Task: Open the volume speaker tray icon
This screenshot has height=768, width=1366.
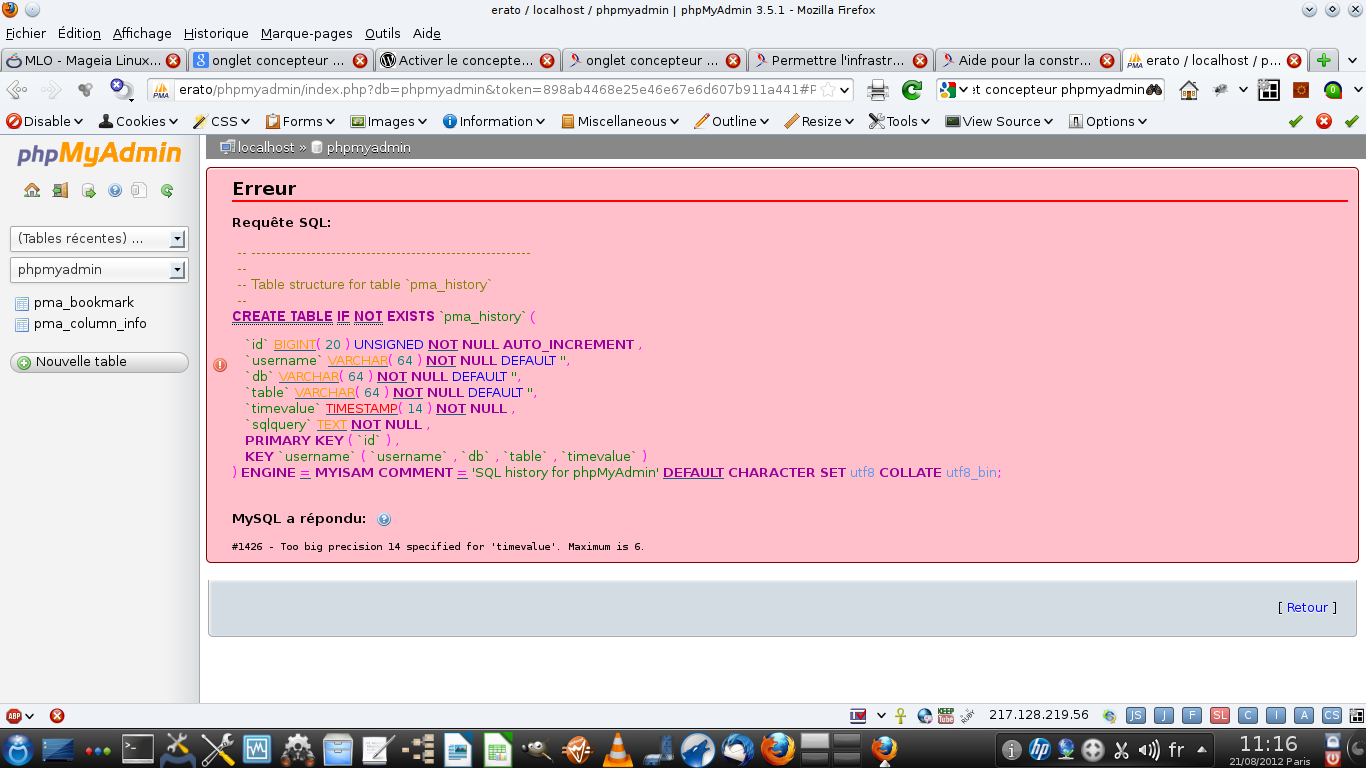Action: click(x=1149, y=749)
